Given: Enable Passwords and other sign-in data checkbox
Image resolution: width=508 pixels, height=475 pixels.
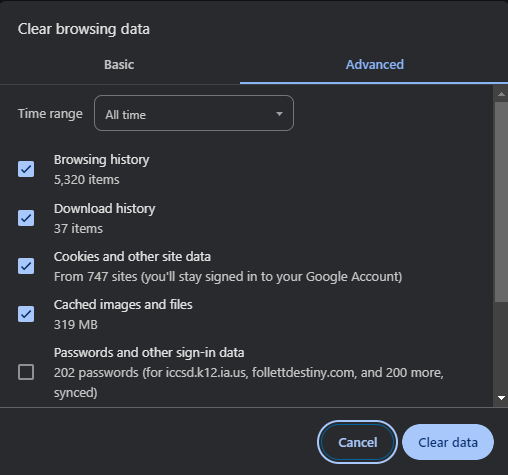Looking at the screenshot, I should (26, 372).
